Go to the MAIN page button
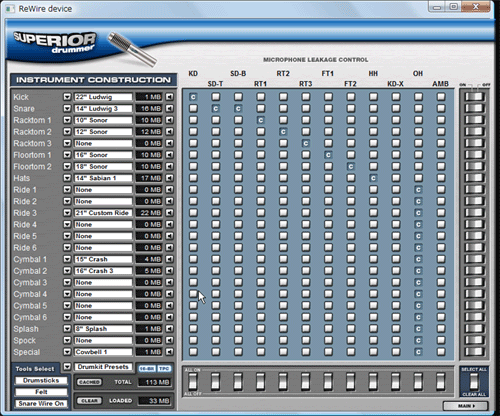 (466, 406)
